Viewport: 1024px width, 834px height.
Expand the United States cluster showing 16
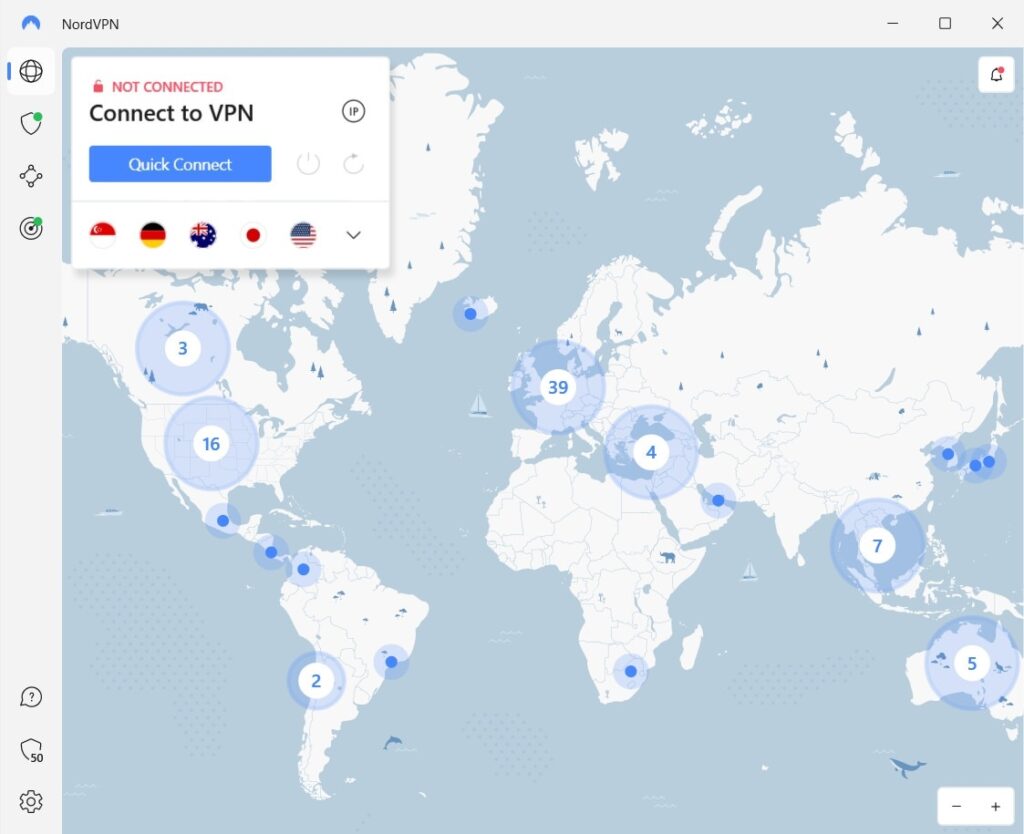211,444
